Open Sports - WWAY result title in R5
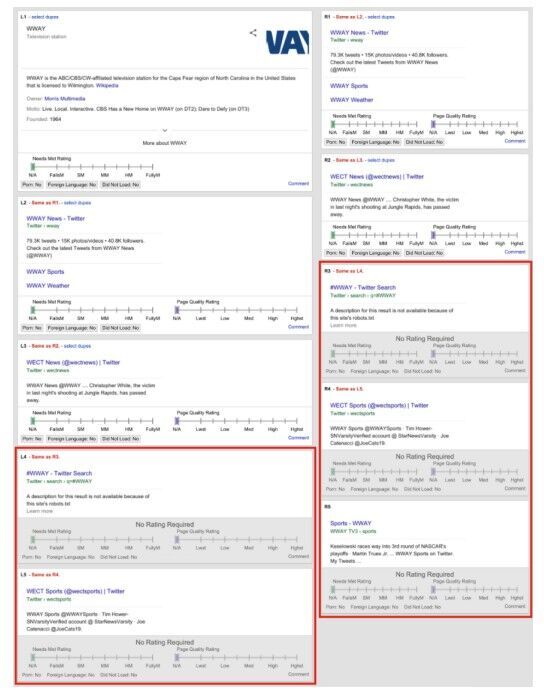 click(x=351, y=523)
